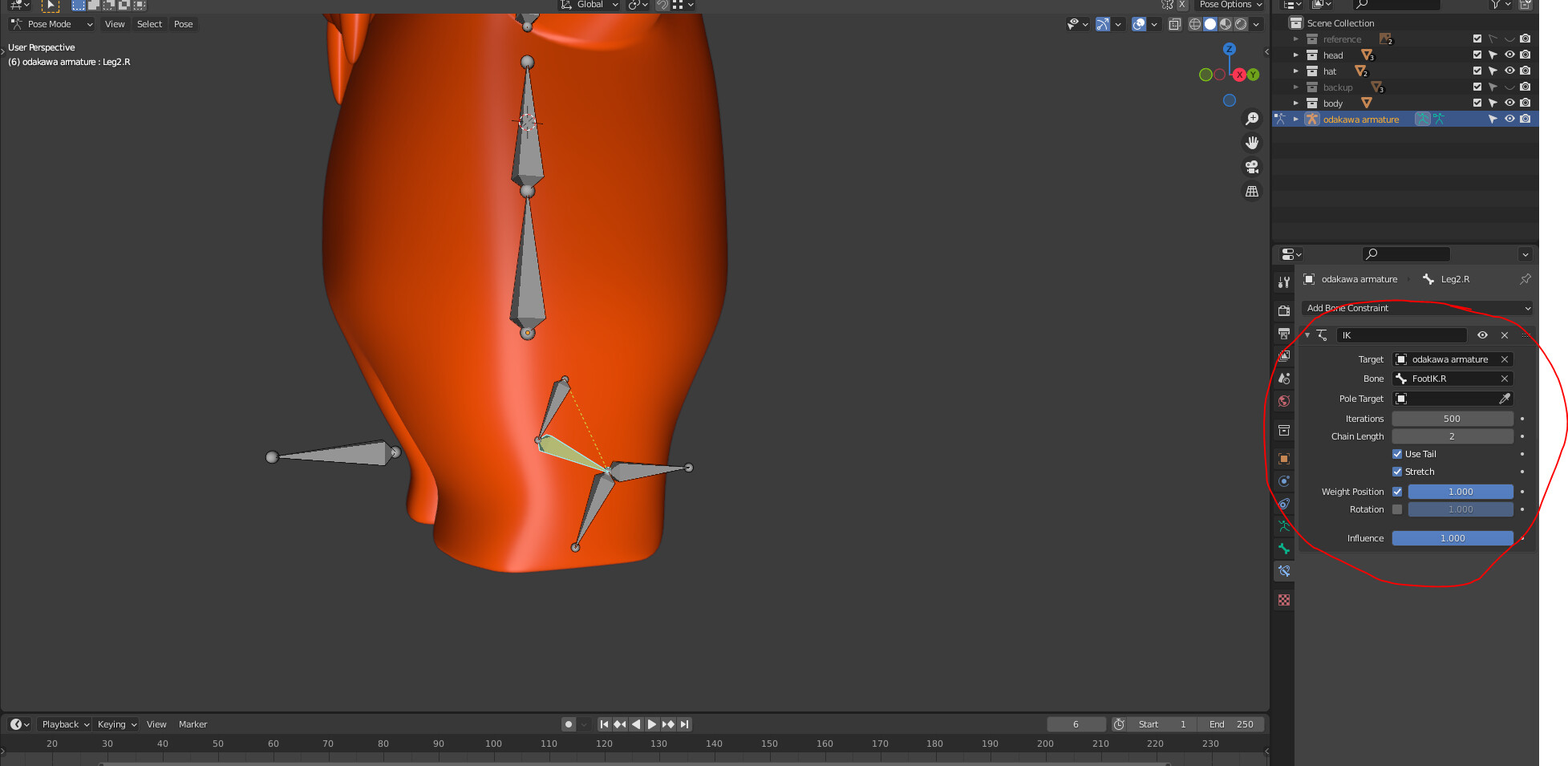Jump to the end frame
Viewport: 1568px width, 766px height.
[684, 724]
